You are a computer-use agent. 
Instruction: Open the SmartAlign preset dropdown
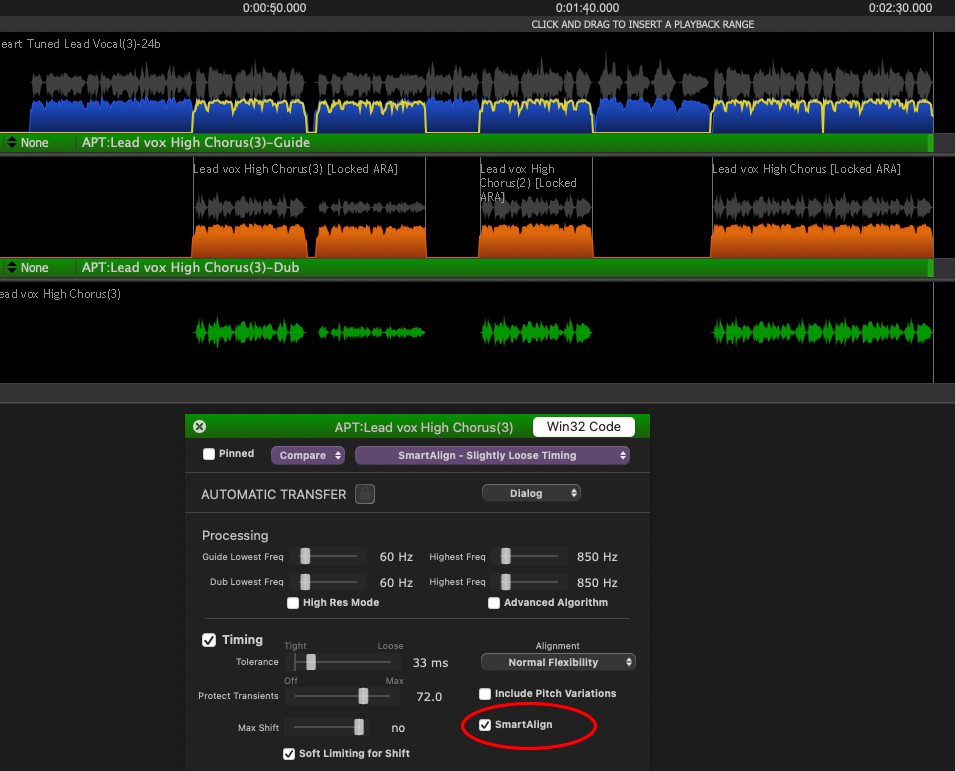[x=492, y=456]
